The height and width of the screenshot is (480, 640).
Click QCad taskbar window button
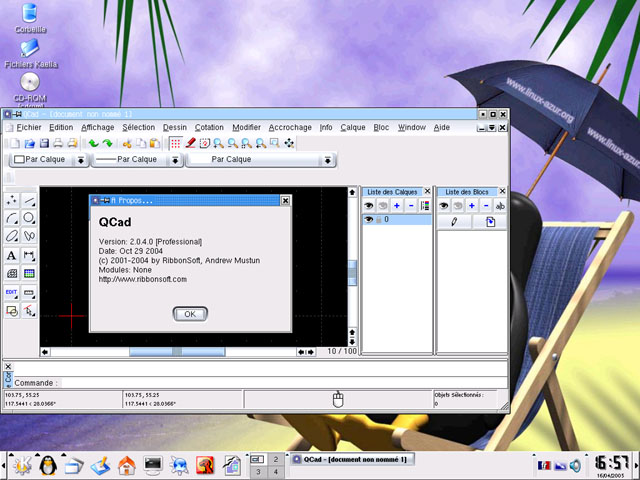352,460
